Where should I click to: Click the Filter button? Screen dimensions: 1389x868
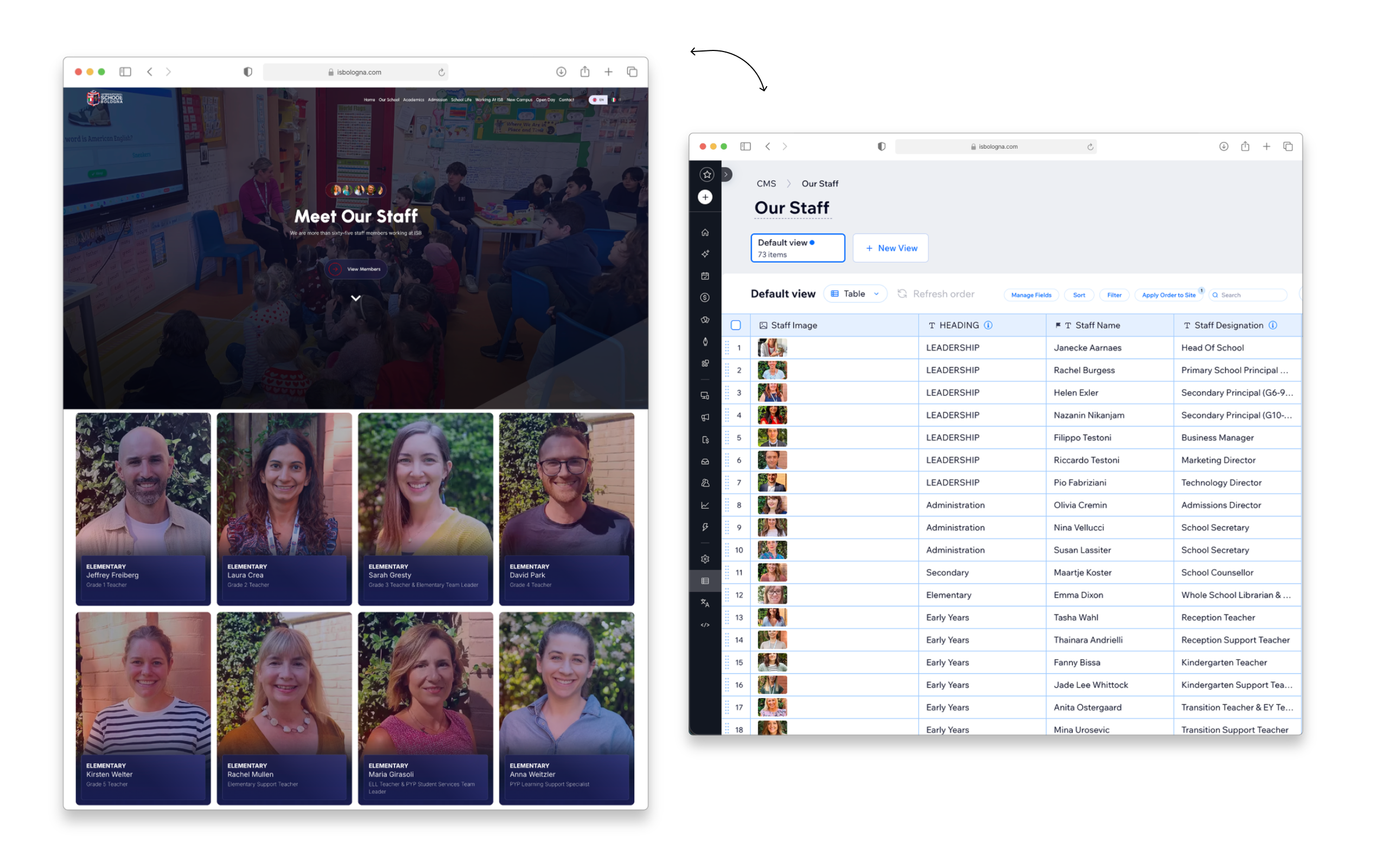pos(1114,295)
